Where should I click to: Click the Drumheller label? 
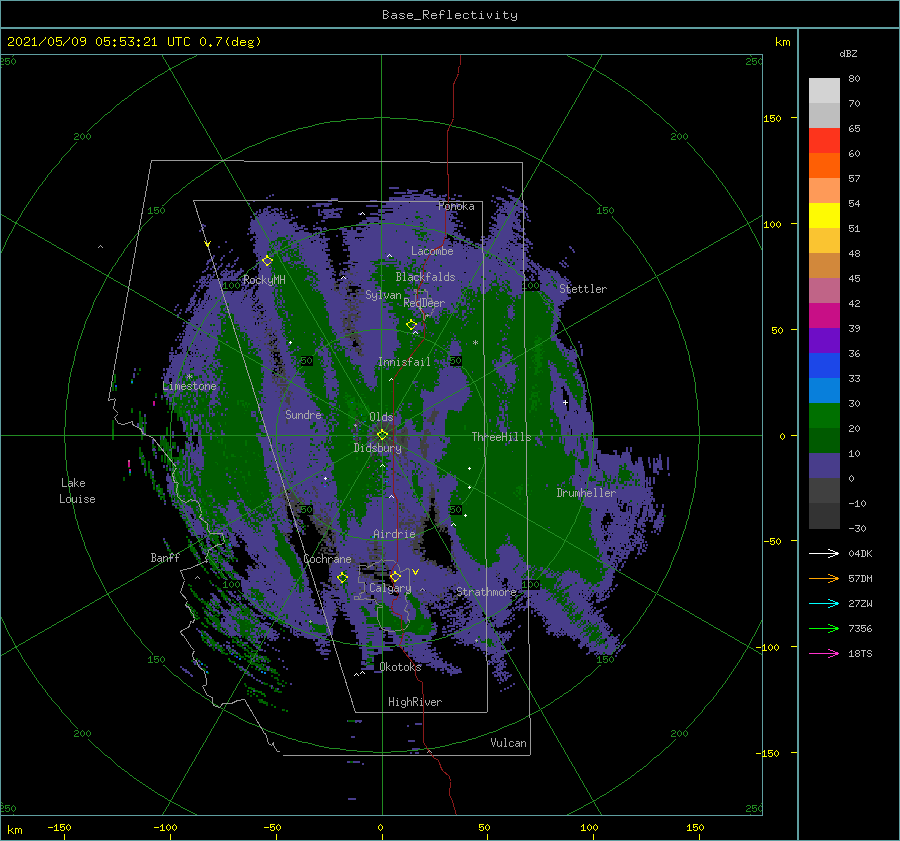pyautogui.click(x=586, y=493)
